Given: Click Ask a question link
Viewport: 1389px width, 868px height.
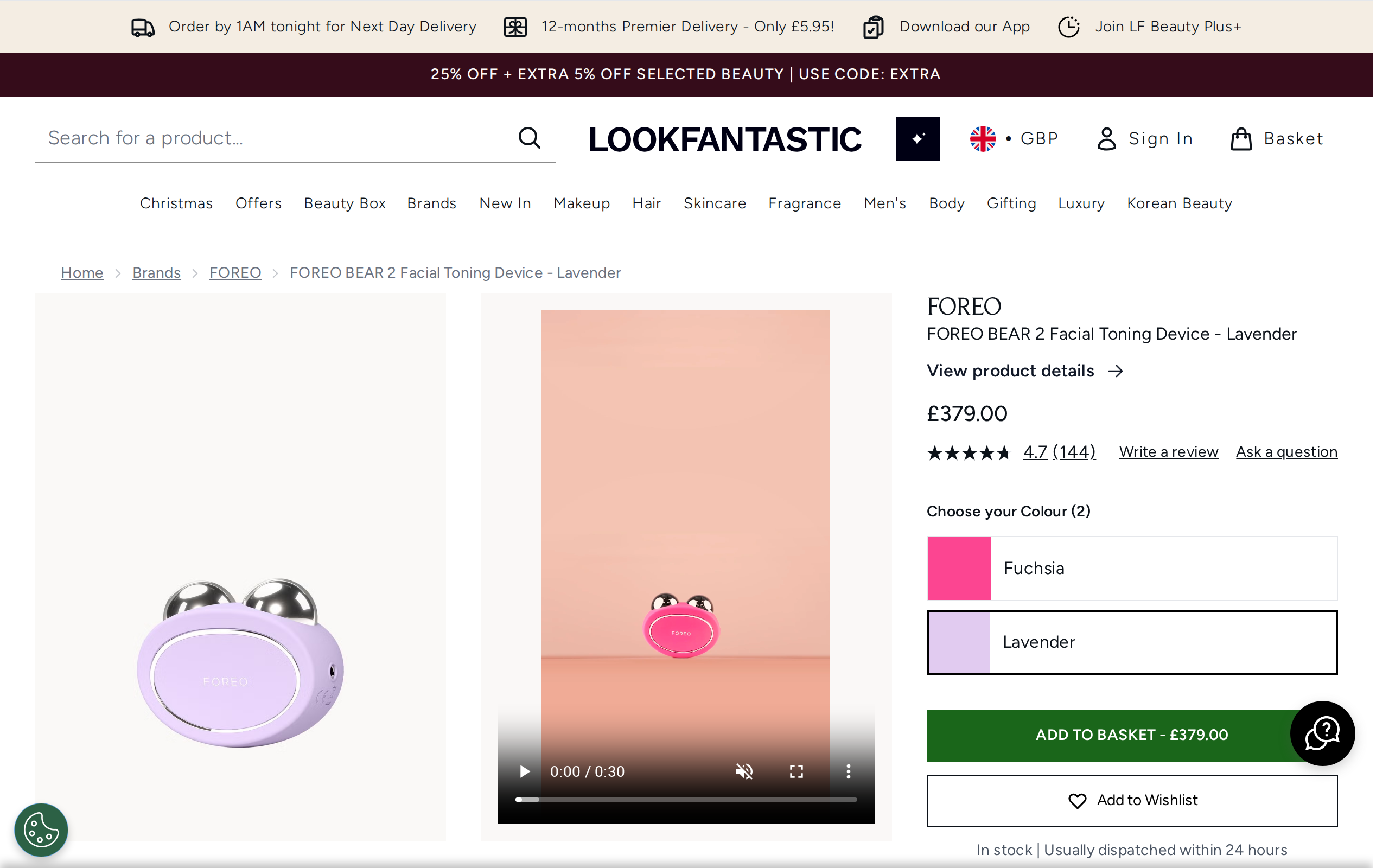Looking at the screenshot, I should (x=1286, y=452).
